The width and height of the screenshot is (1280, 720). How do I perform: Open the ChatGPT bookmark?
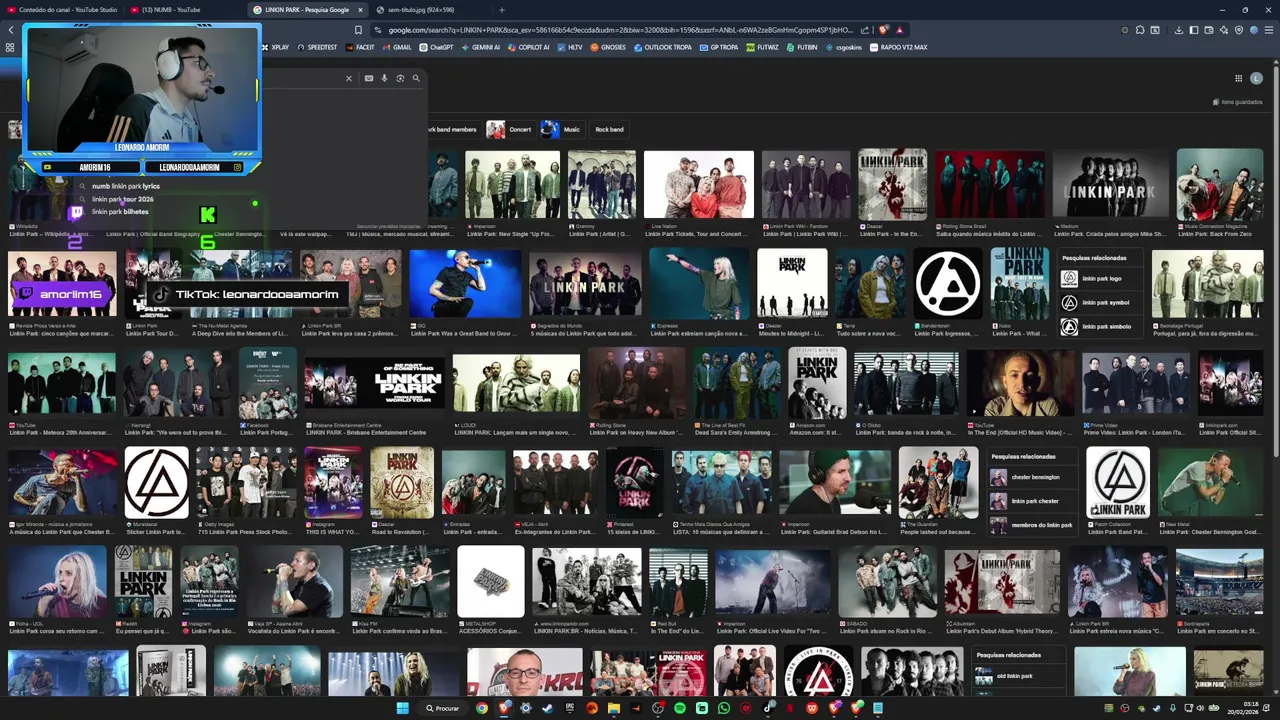point(437,47)
